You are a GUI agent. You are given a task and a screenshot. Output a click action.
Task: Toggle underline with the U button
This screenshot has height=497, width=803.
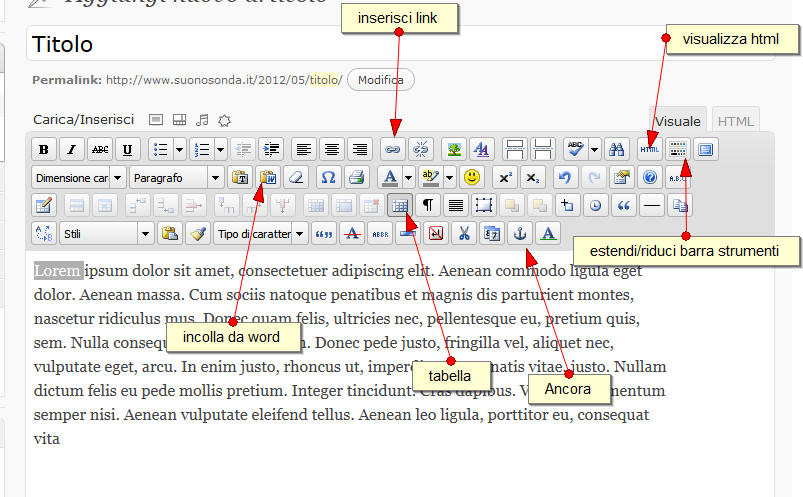(128, 150)
